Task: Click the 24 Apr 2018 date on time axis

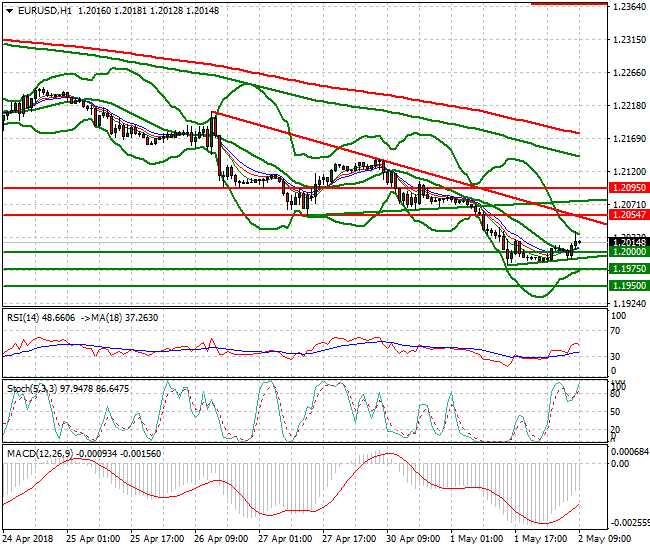Action: (x=28, y=538)
